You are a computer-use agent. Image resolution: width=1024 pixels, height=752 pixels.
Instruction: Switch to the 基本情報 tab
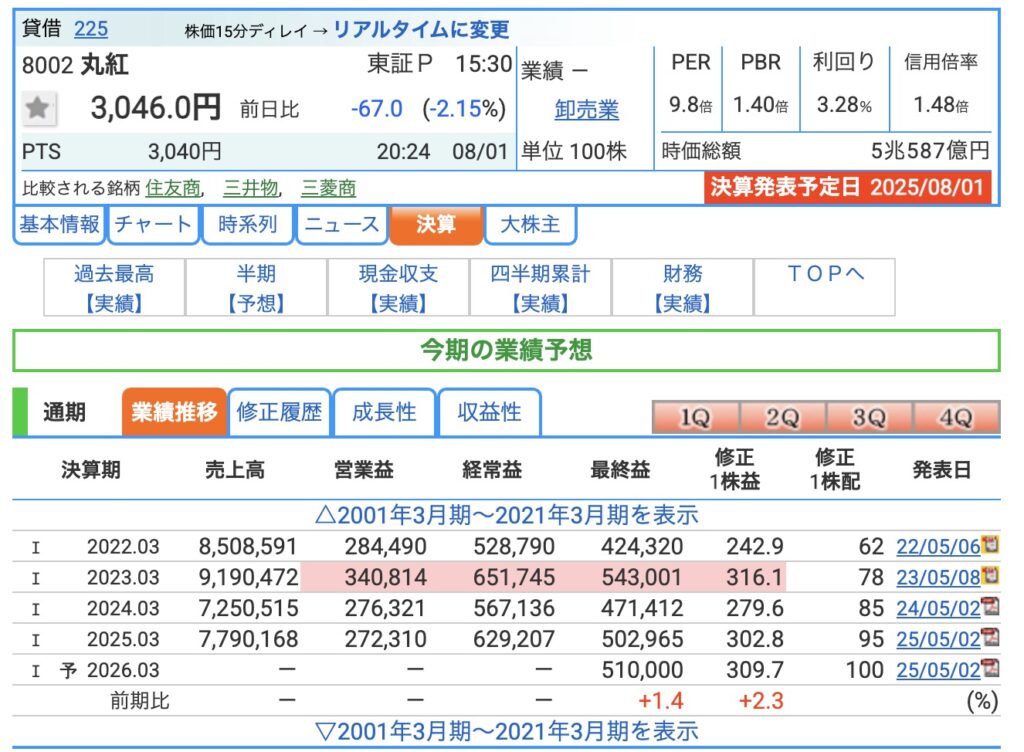point(59,225)
